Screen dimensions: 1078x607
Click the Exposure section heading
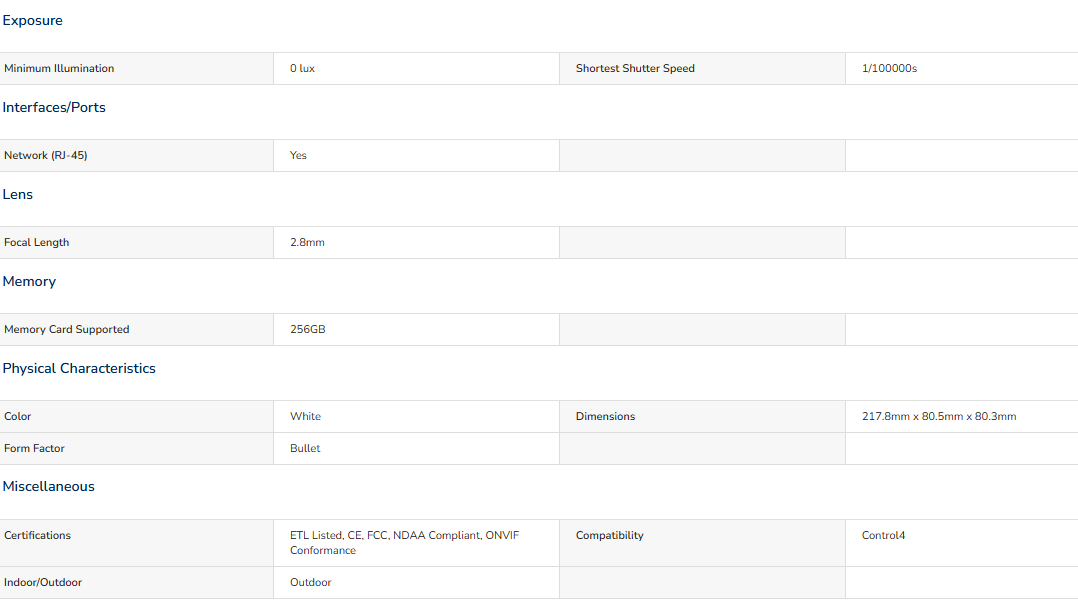(x=32, y=21)
